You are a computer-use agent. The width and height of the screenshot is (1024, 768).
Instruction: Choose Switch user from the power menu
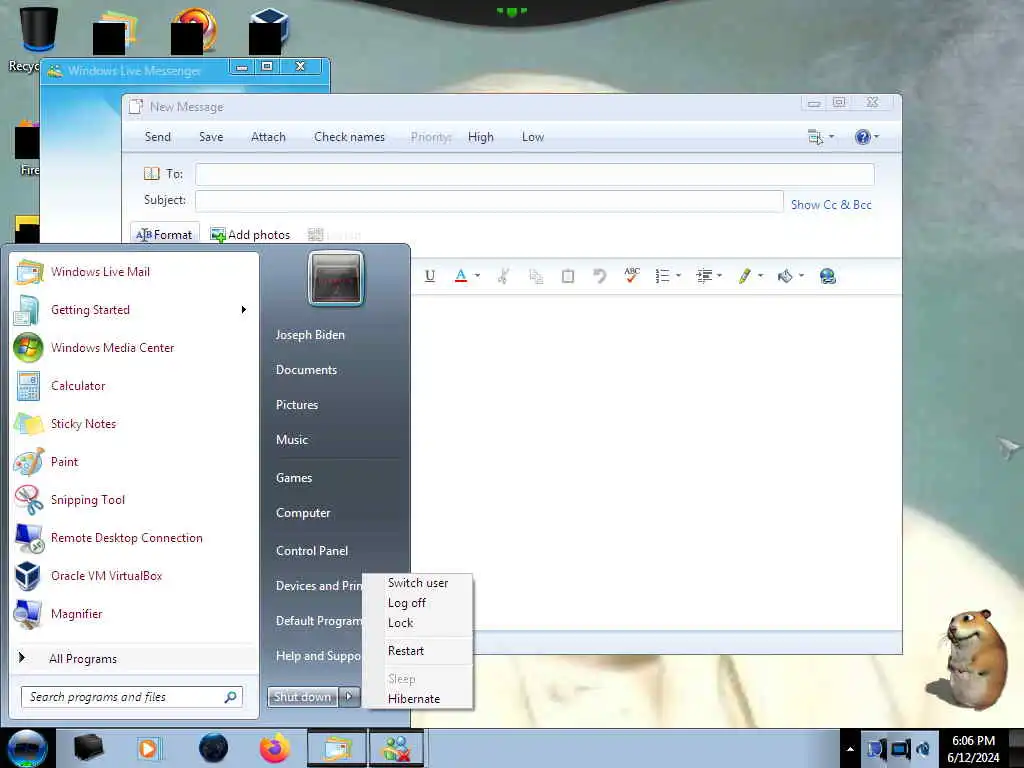(418, 583)
